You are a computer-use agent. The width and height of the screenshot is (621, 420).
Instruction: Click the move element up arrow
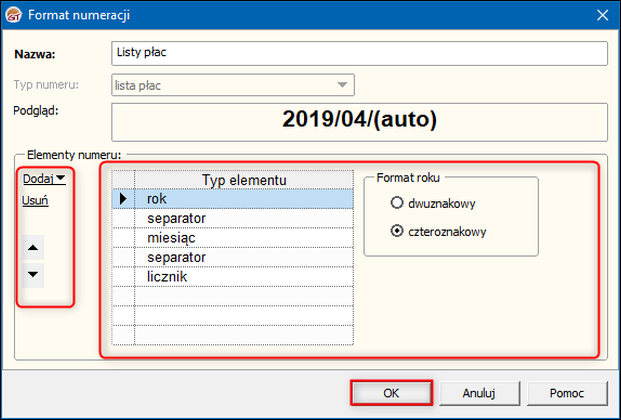(34, 246)
